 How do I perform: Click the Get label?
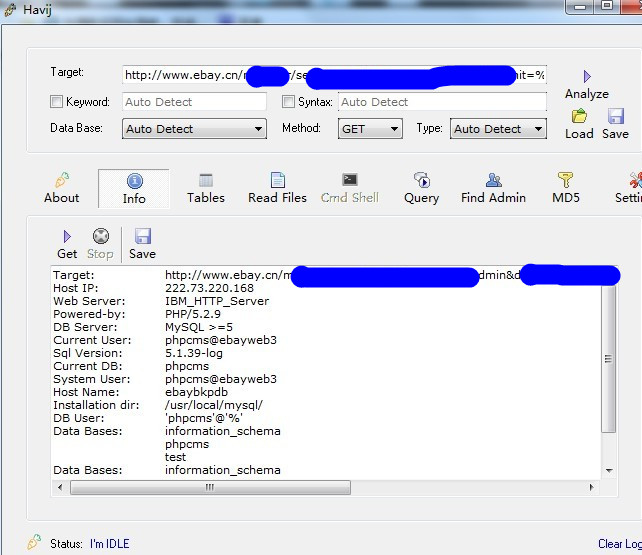click(x=67, y=254)
